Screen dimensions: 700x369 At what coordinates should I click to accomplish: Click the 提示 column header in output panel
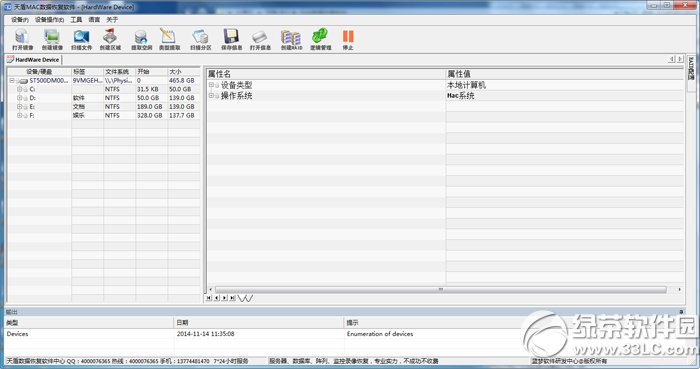tap(352, 323)
